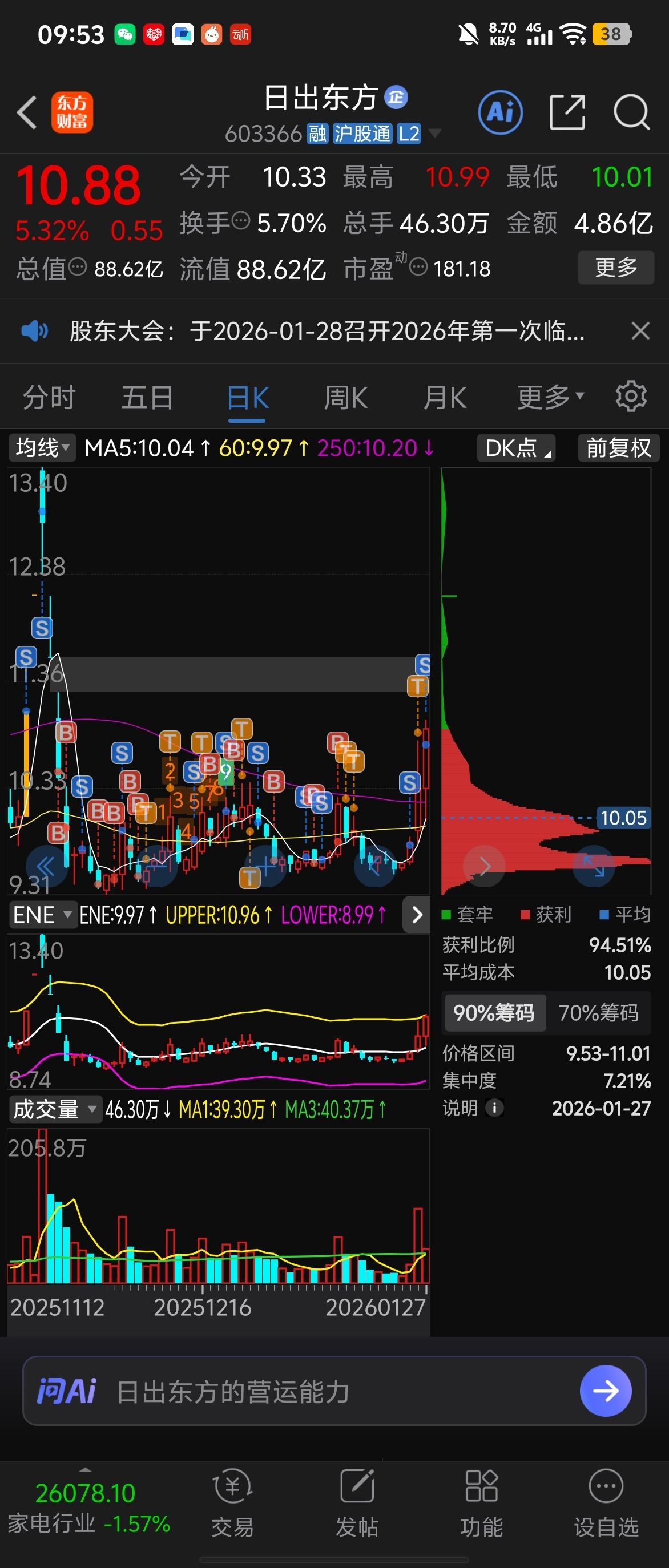Switch to the 周K tab
669x1568 pixels.
coord(346,398)
